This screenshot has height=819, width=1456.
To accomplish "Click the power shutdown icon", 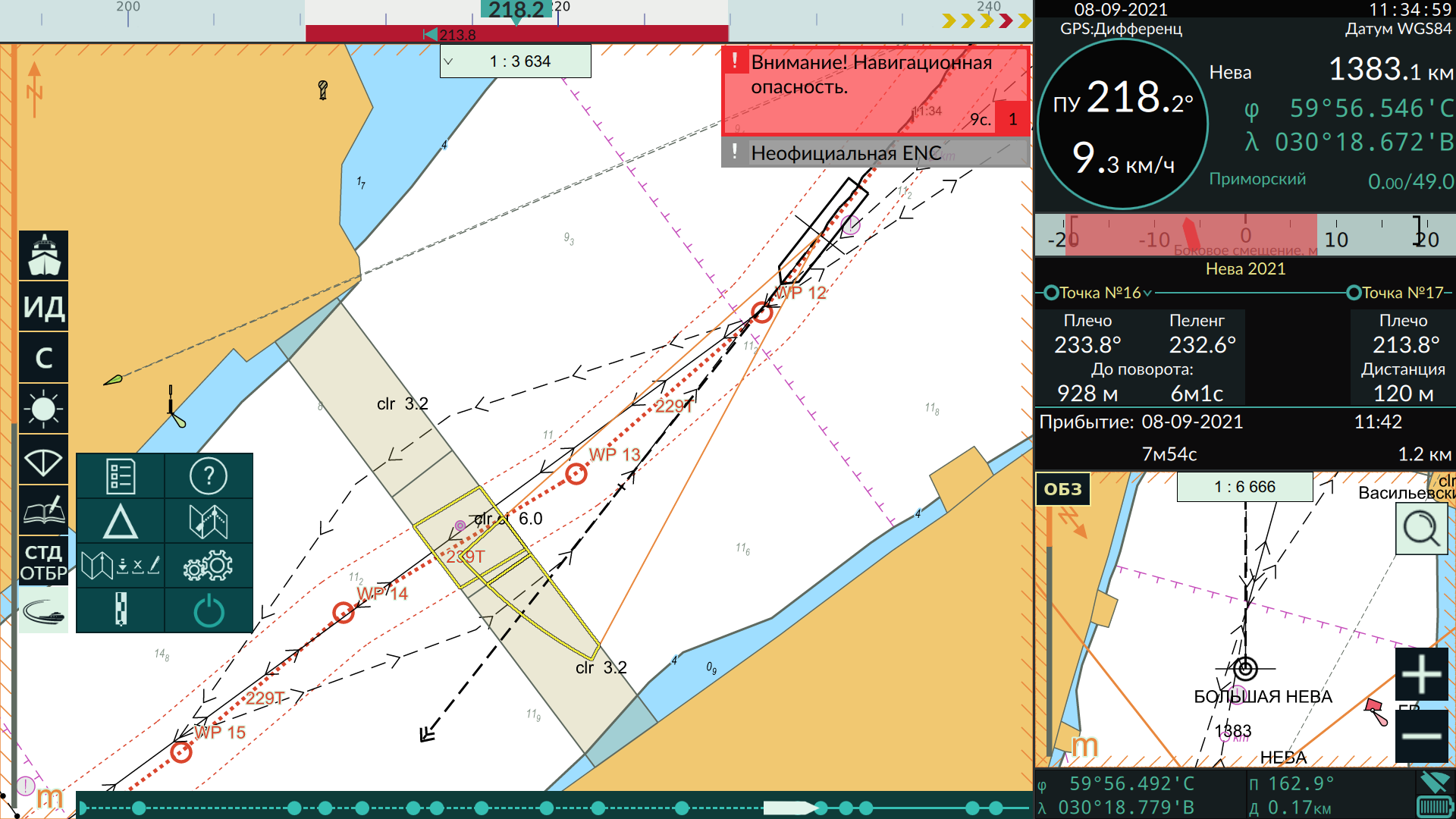I will click(209, 610).
